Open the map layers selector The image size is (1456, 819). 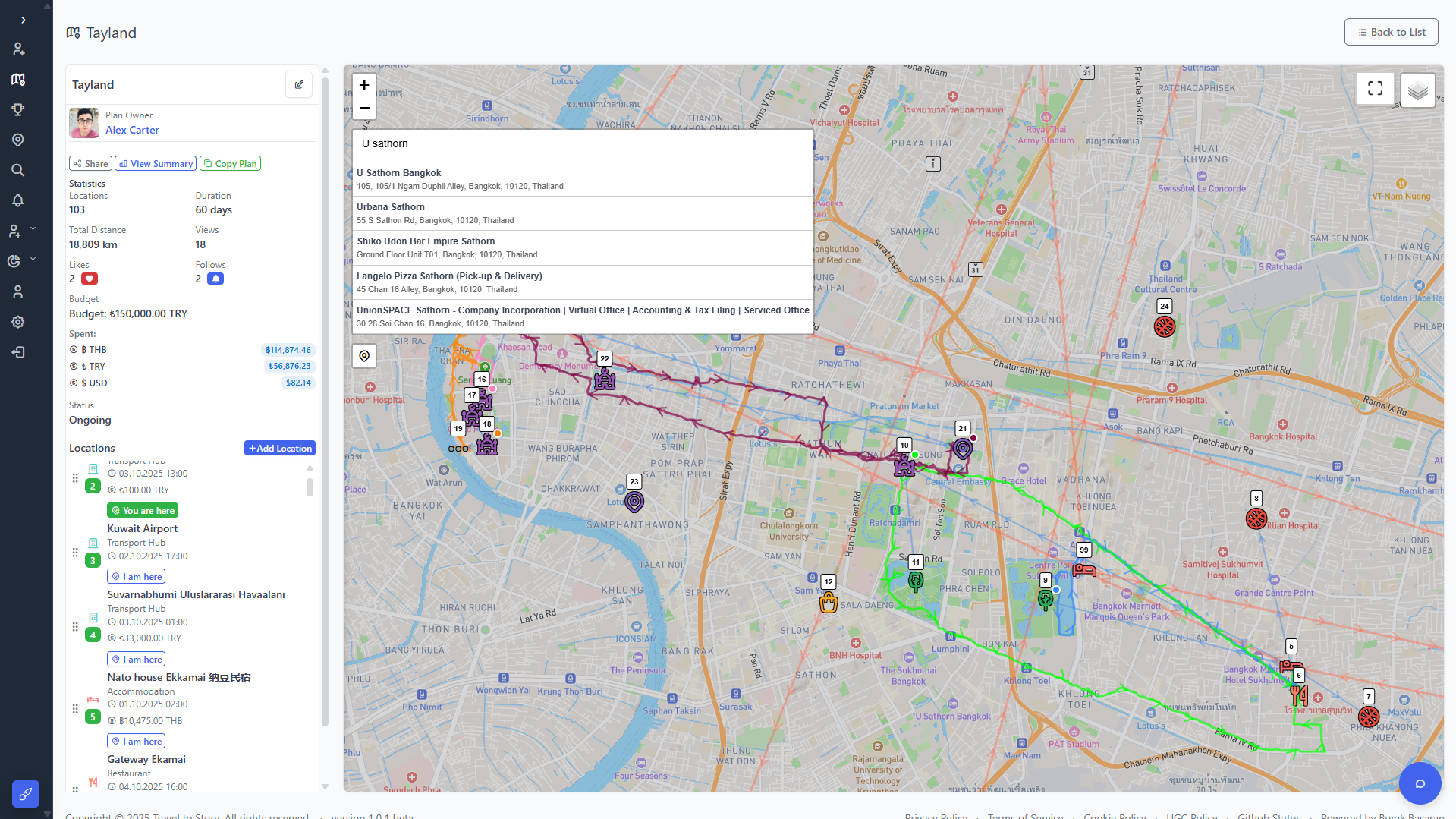[x=1417, y=91]
